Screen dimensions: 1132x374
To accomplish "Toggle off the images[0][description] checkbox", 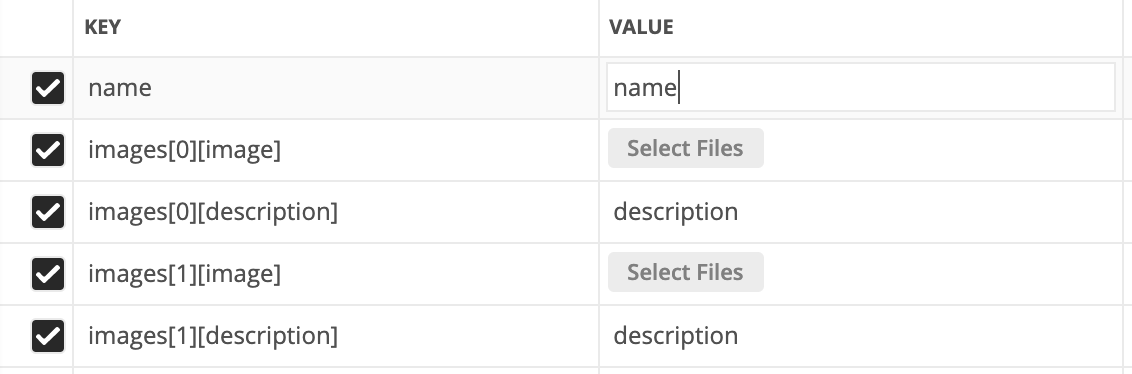I will click(x=48, y=212).
